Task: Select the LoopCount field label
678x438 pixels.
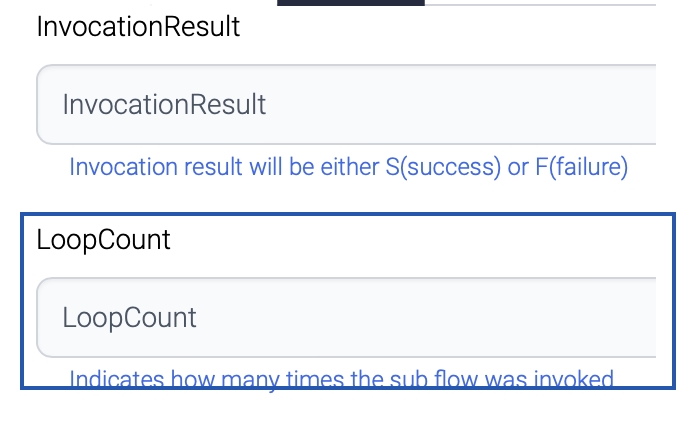Action: 103,240
